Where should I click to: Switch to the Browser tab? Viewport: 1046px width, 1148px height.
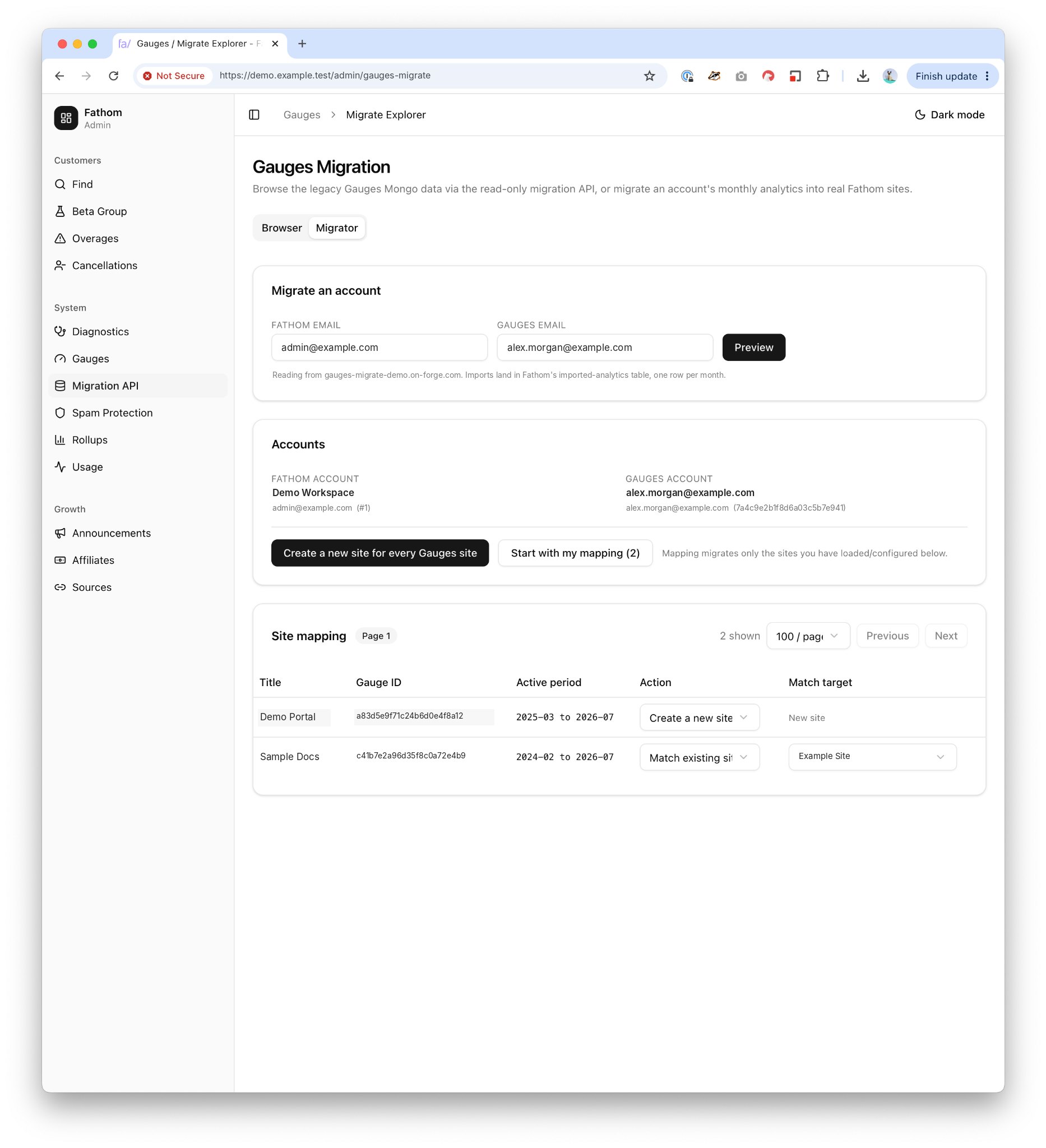click(x=282, y=228)
